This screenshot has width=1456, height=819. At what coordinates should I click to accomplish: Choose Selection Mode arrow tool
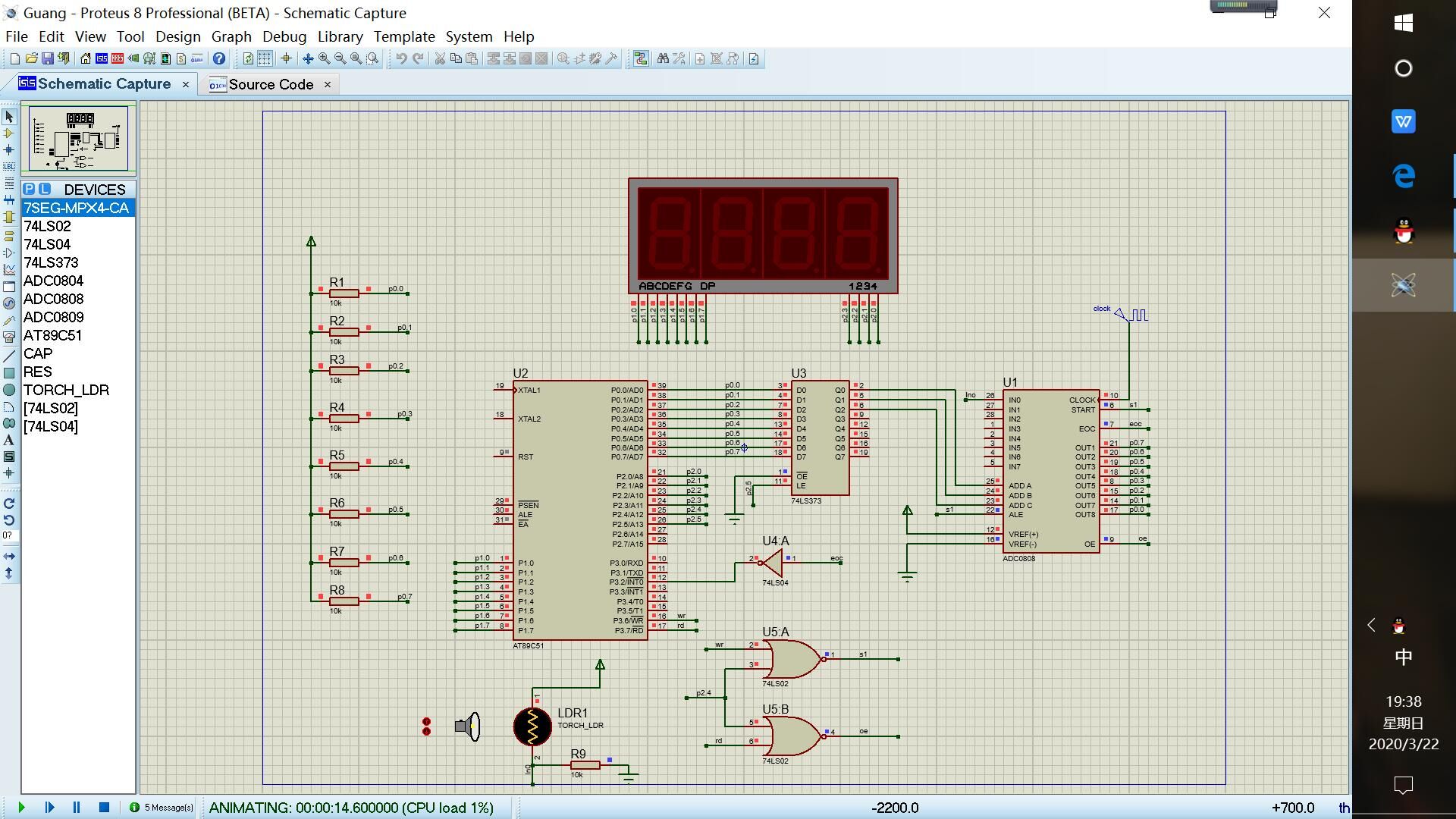[x=9, y=117]
